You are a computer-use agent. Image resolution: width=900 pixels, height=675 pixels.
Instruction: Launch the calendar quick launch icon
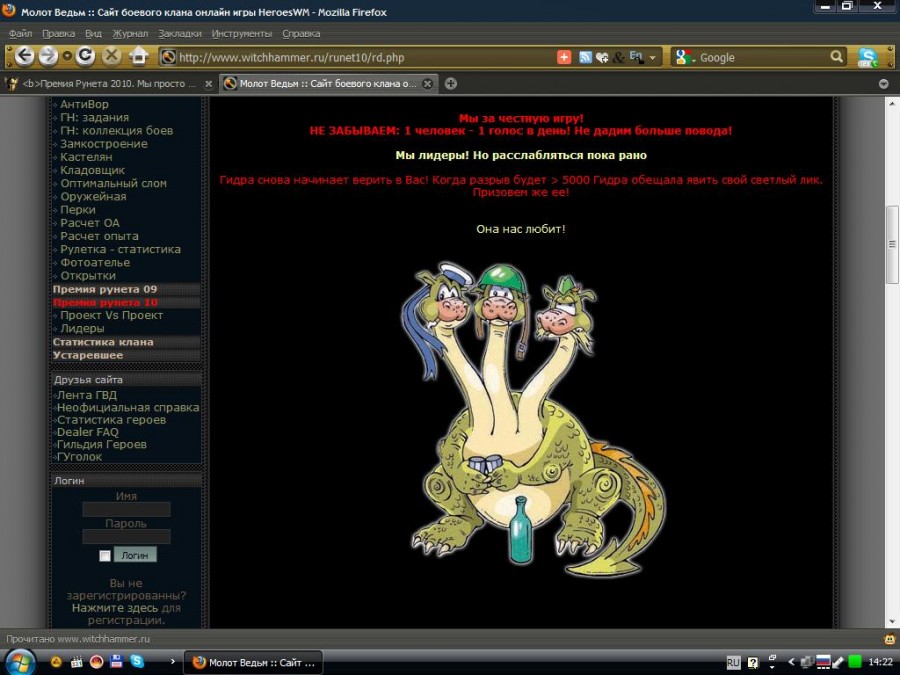pyautogui.click(x=76, y=661)
